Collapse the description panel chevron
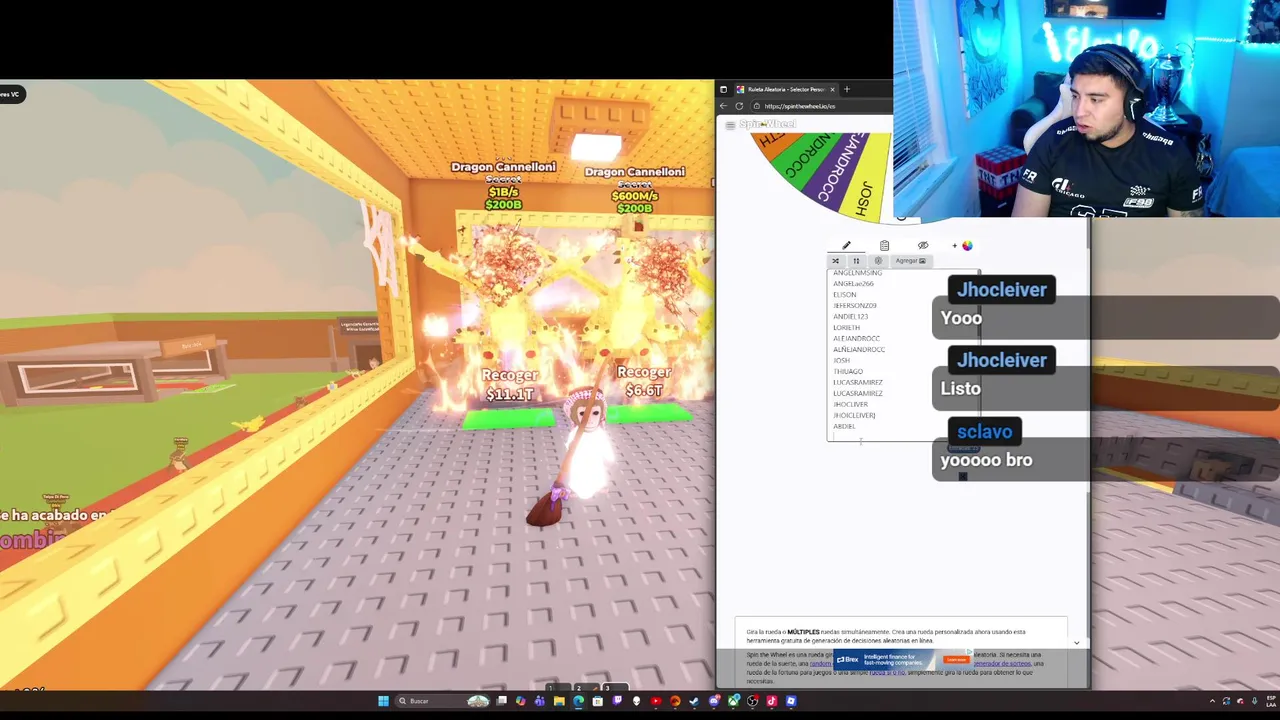 1077,643
